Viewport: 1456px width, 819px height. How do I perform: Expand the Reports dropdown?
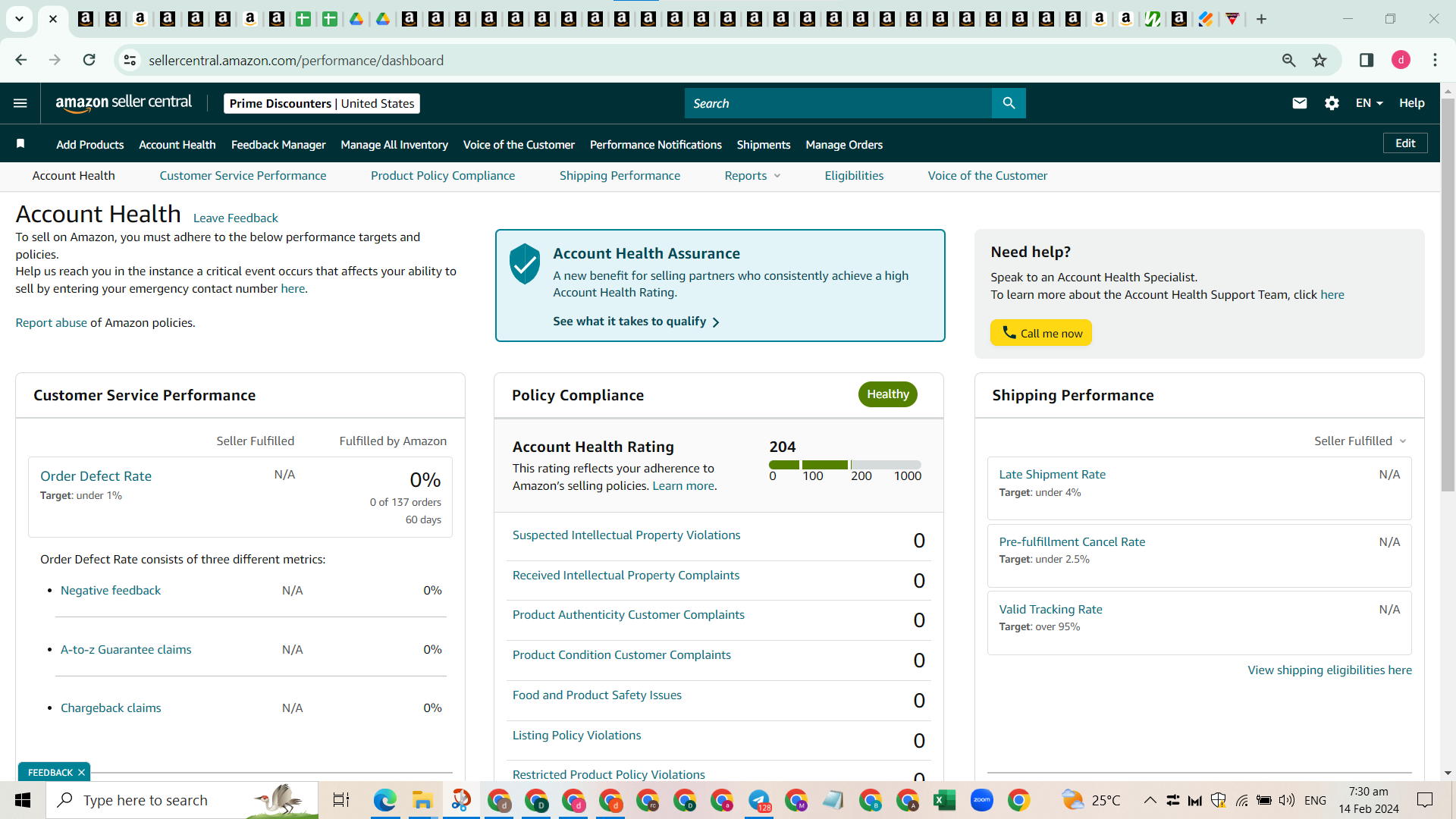752,176
